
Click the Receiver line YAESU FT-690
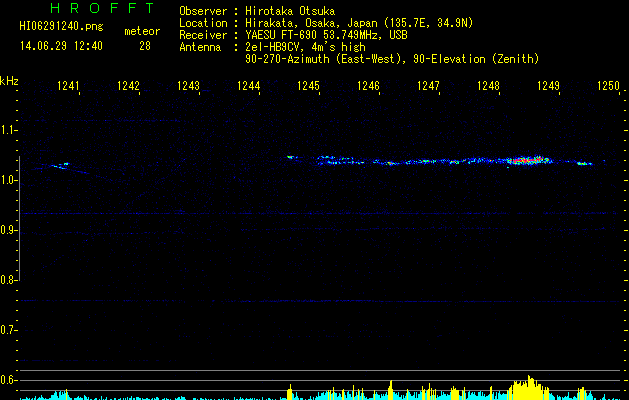click(x=293, y=35)
